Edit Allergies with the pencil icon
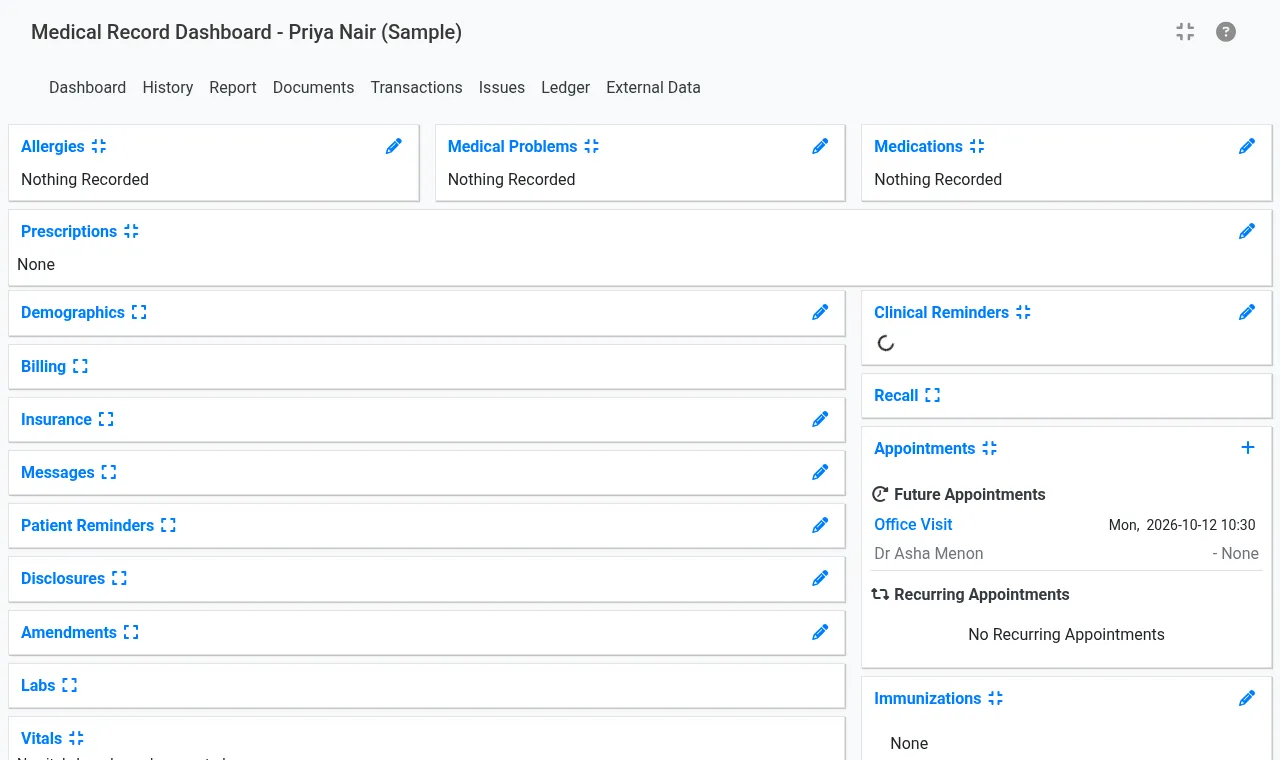Image resolution: width=1280 pixels, height=760 pixels. point(394,146)
